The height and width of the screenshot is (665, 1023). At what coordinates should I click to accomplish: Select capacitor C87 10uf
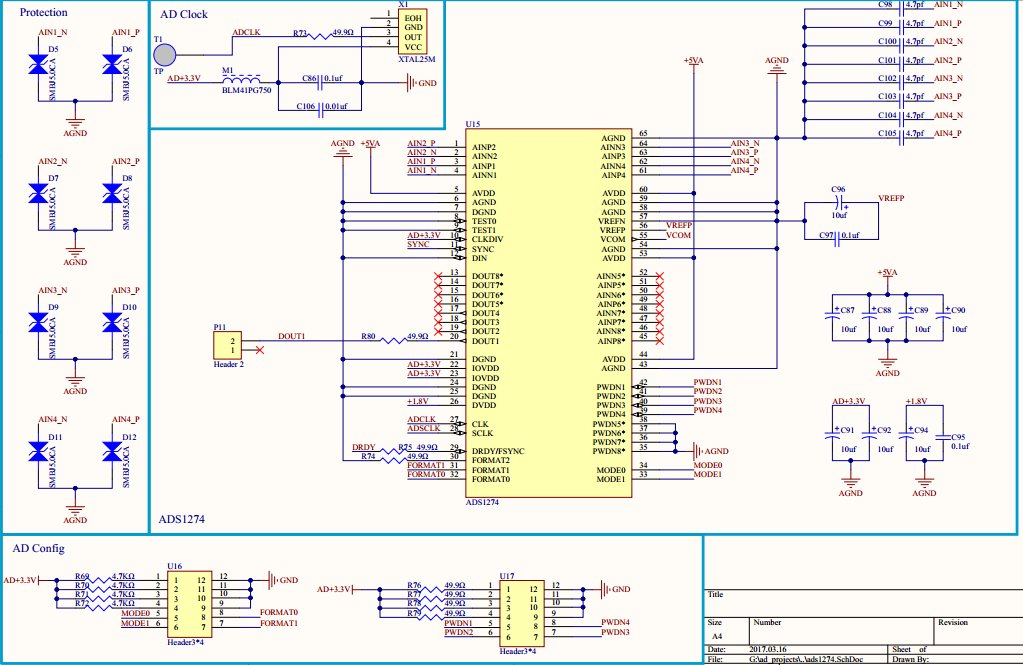coord(832,315)
